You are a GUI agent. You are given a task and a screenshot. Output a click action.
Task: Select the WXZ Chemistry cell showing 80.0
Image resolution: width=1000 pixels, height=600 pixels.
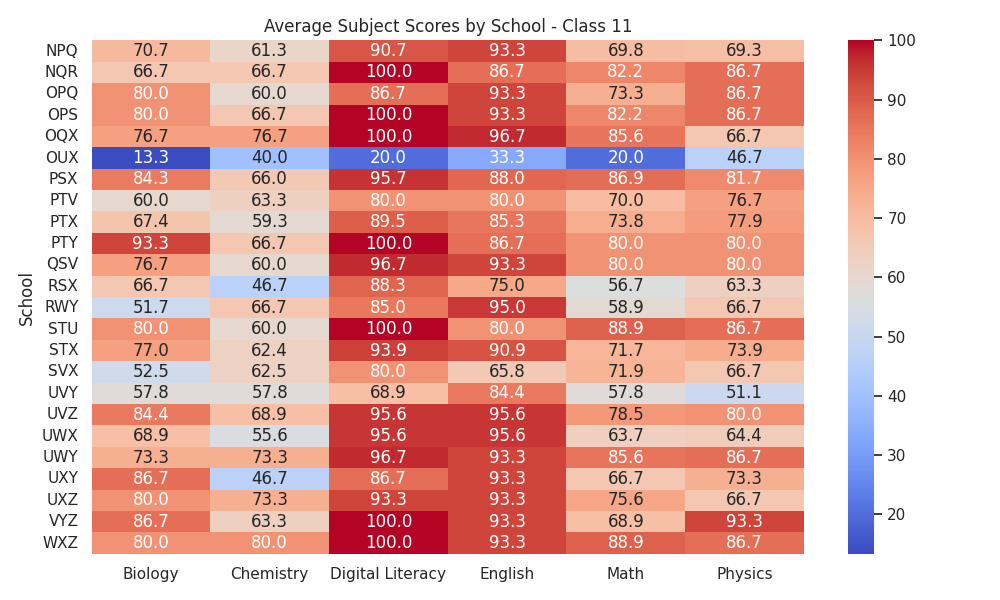pyautogui.click(x=269, y=543)
